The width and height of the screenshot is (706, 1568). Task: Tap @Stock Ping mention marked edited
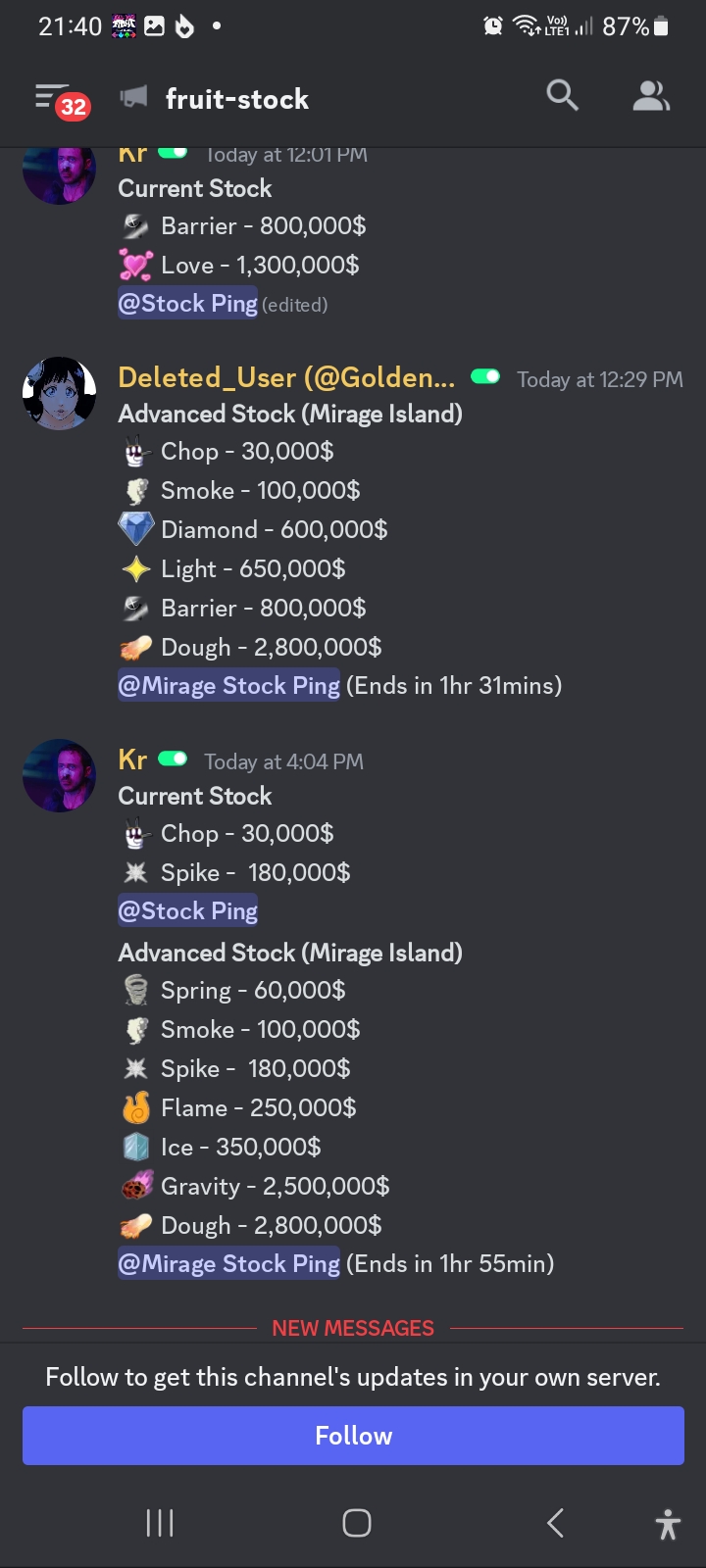(188, 304)
